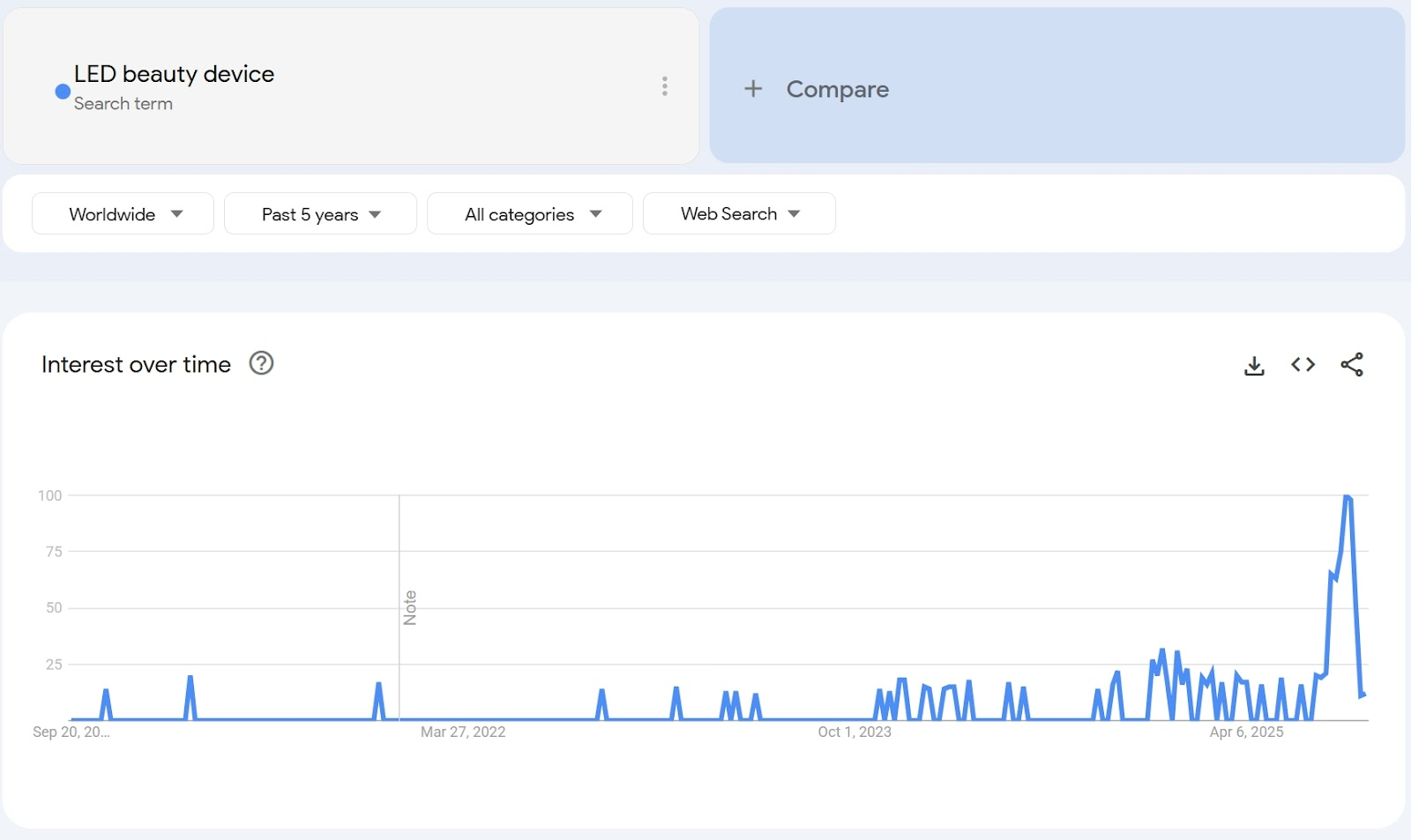Open help for Interest over time
This screenshot has height=840, width=1411.
261,363
